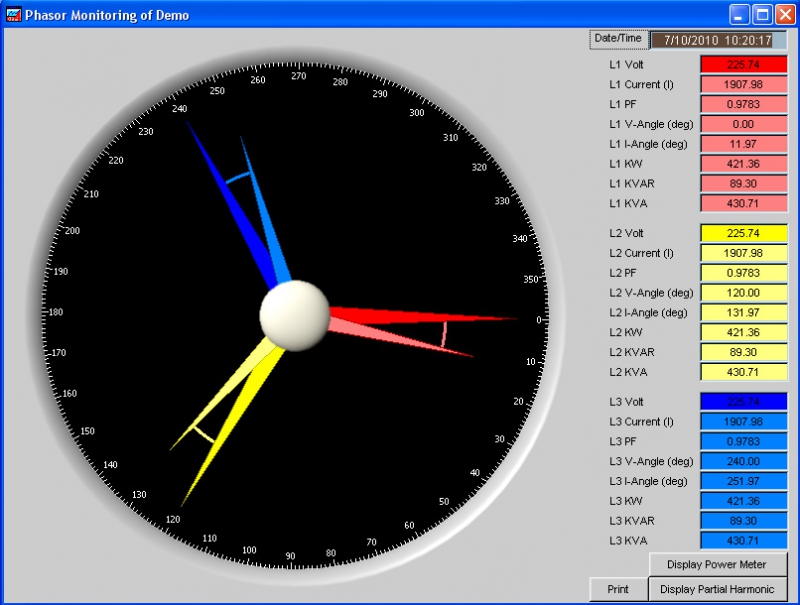Click the yellow L2 Volt value field

[743, 233]
